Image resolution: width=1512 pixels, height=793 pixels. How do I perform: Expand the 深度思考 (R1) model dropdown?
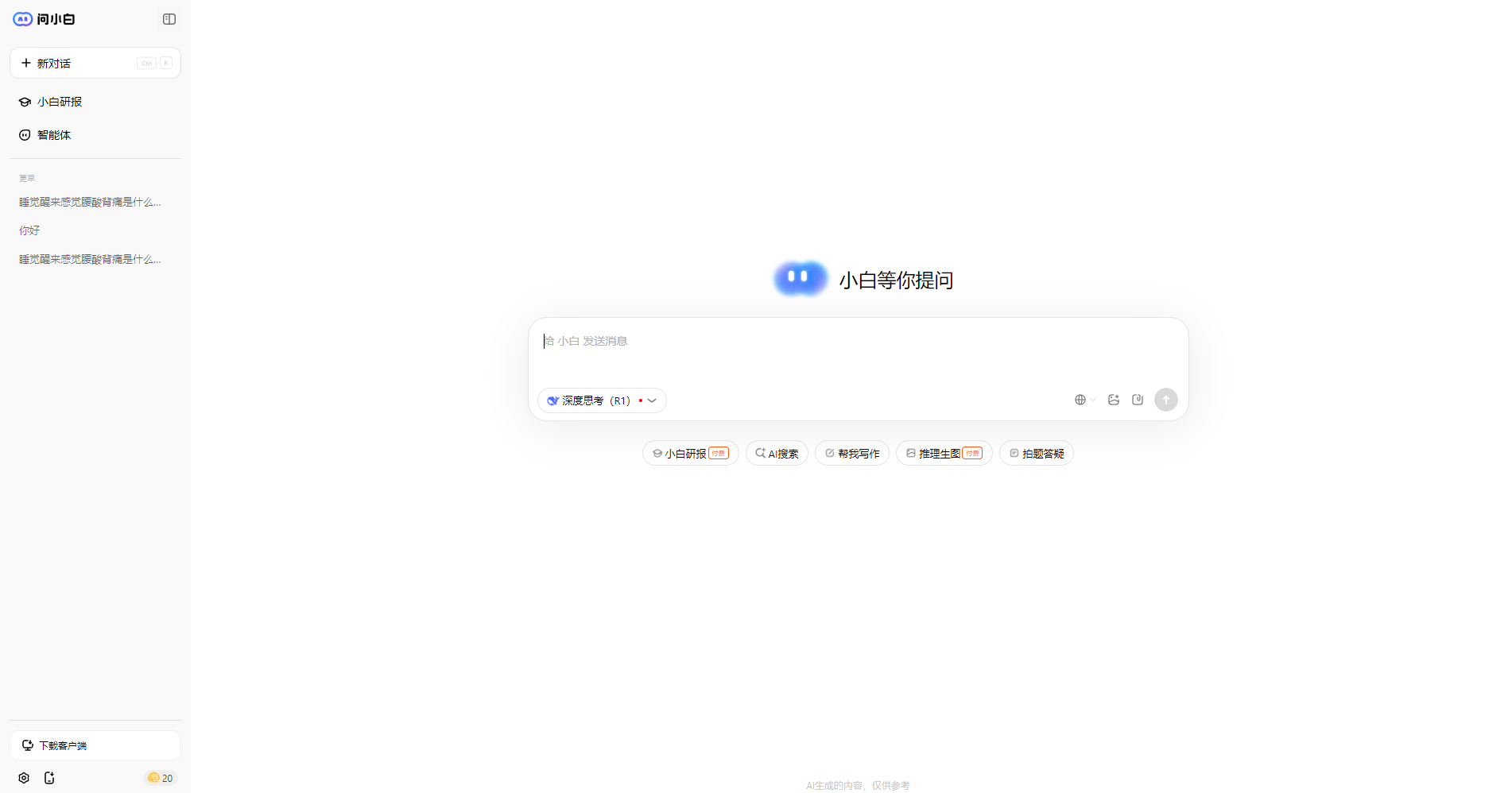[602, 400]
